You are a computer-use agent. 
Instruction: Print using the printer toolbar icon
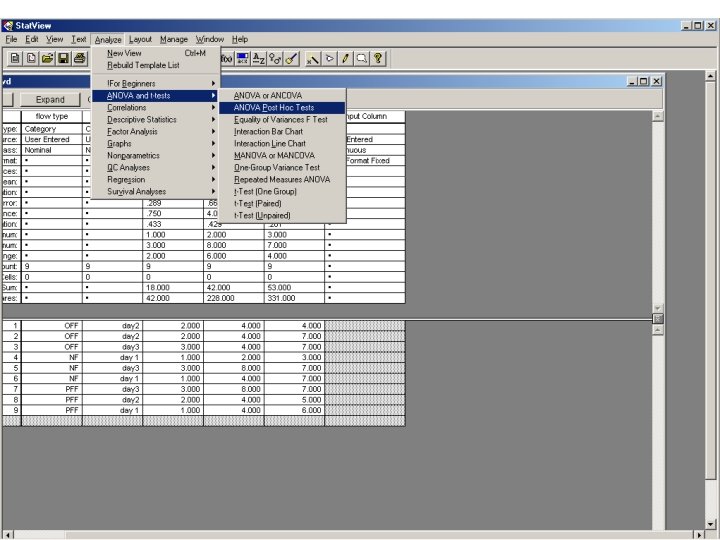pos(79,58)
